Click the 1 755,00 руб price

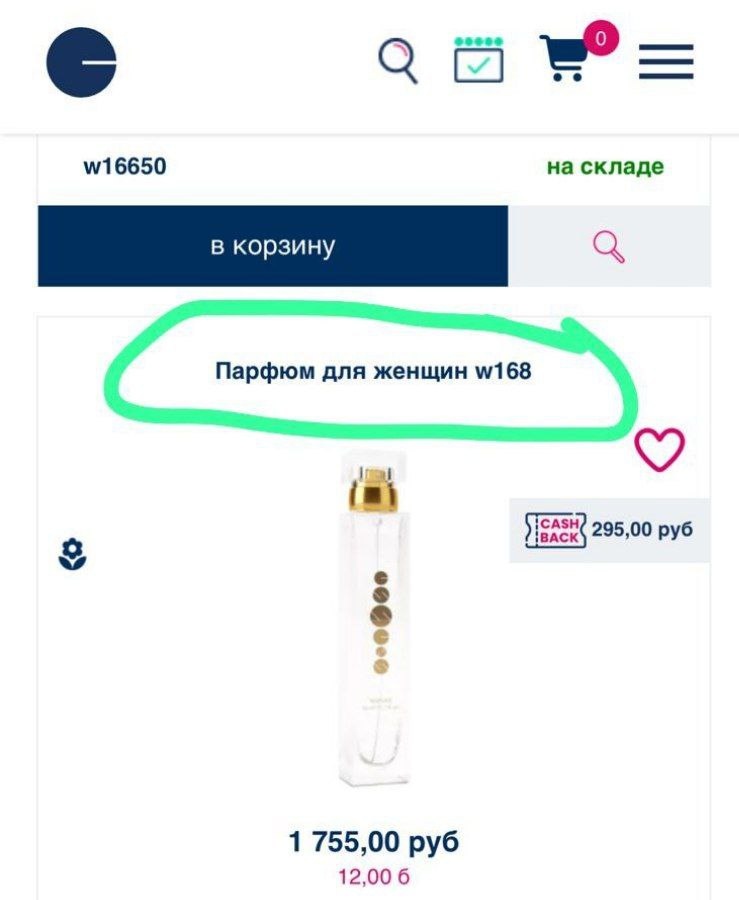374,842
